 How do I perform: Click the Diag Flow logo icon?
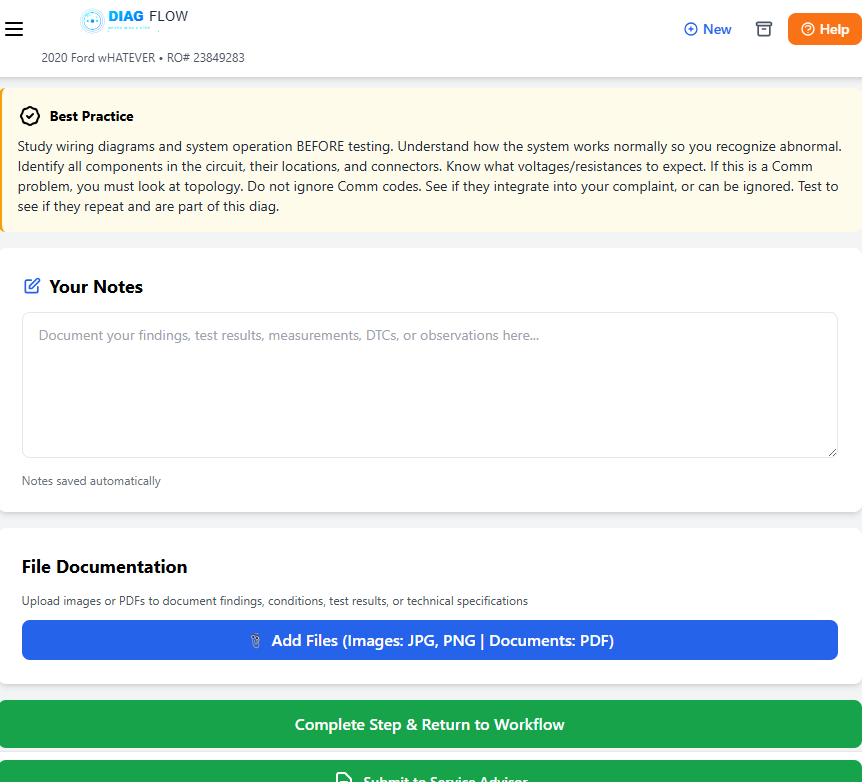tap(92, 19)
